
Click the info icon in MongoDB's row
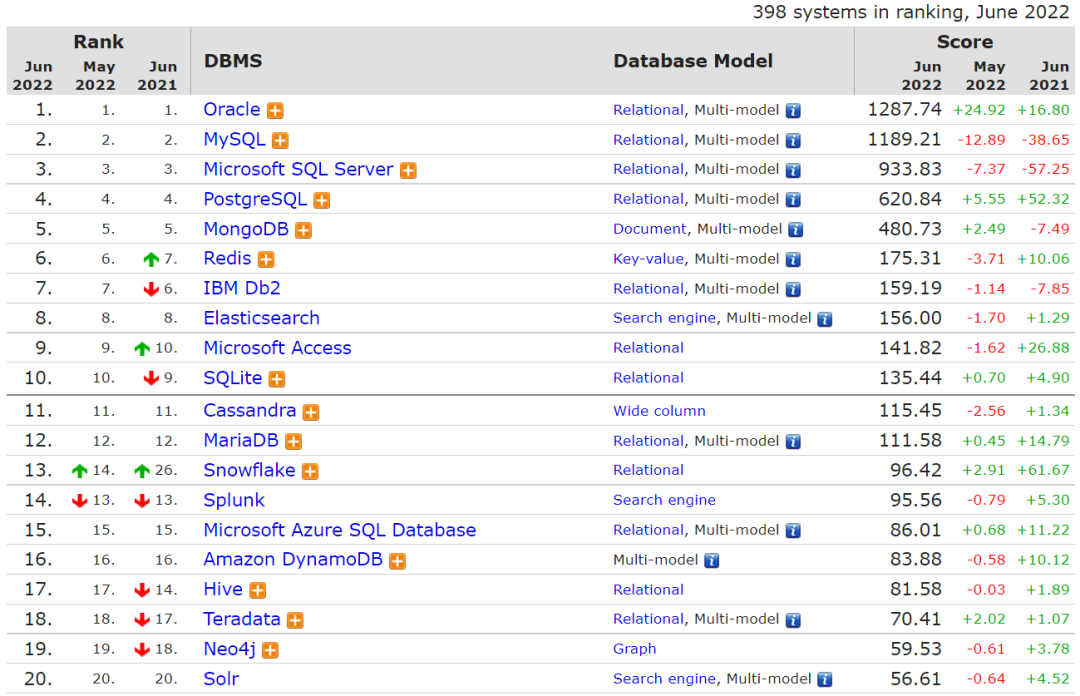795,230
